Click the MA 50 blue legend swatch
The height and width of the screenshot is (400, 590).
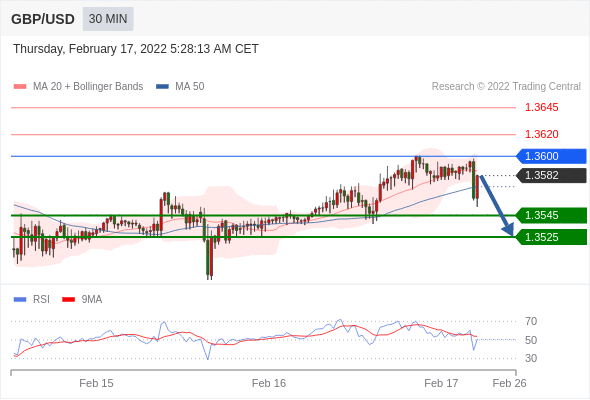[x=162, y=87]
